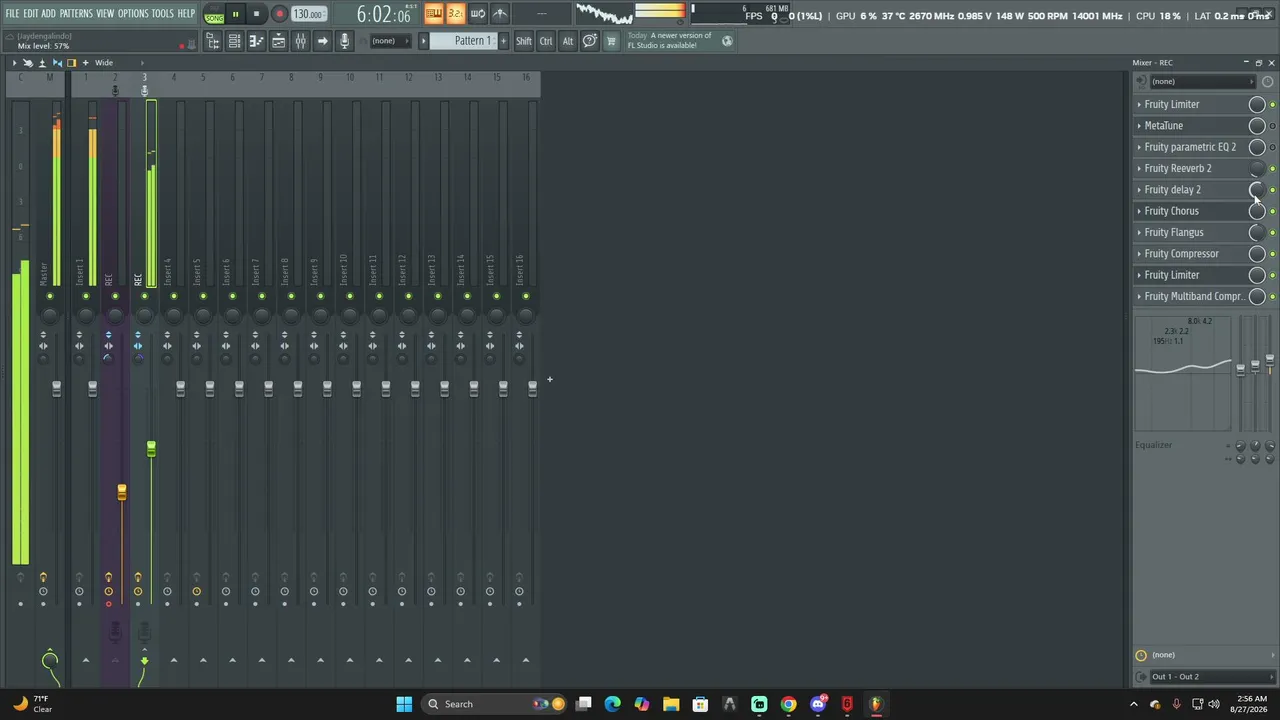This screenshot has width=1280, height=720.
Task: Expand the Fruity Compressor slot arrow
Action: pyautogui.click(x=1139, y=254)
